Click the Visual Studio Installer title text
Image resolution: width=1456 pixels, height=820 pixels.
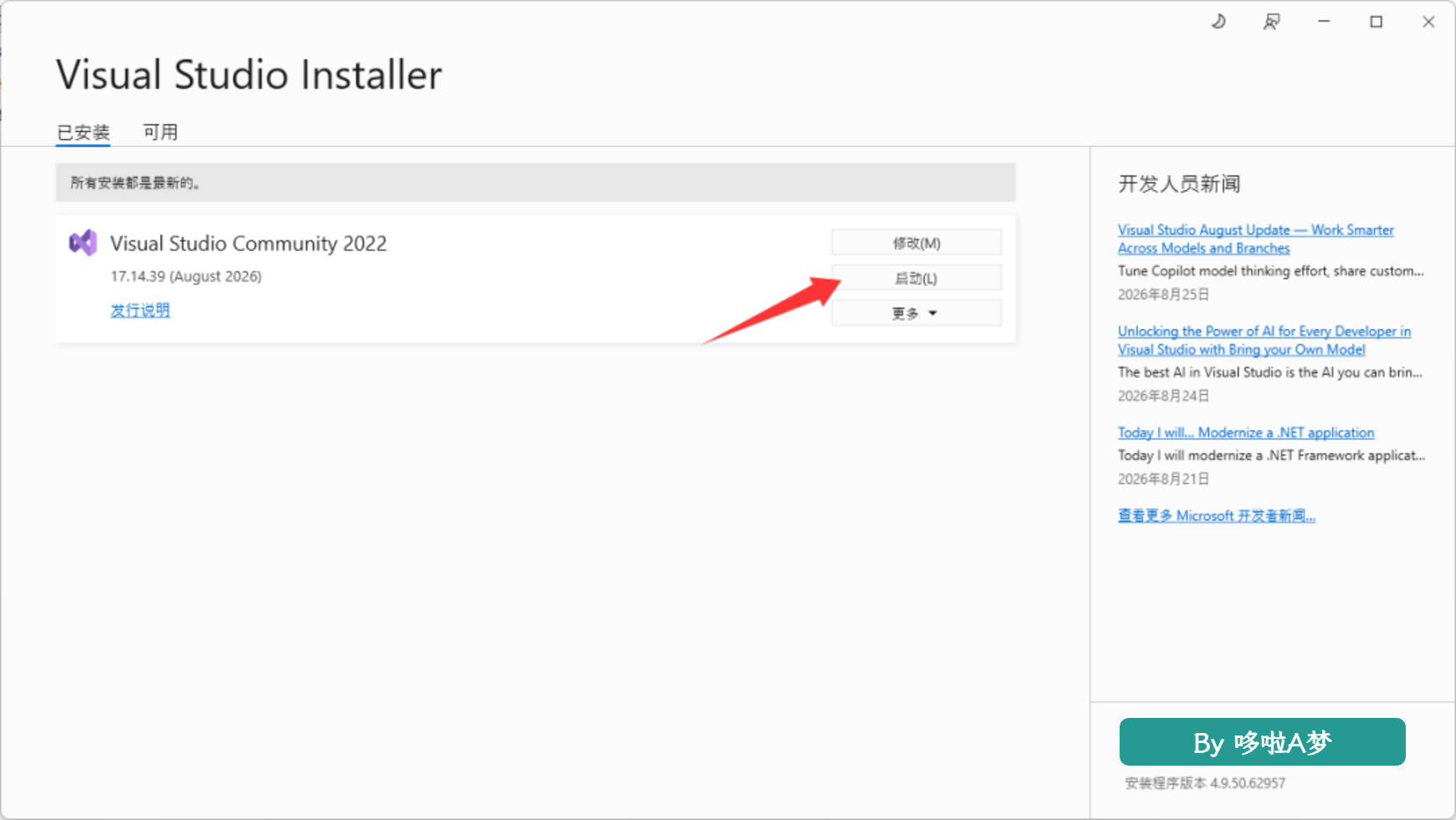point(249,74)
